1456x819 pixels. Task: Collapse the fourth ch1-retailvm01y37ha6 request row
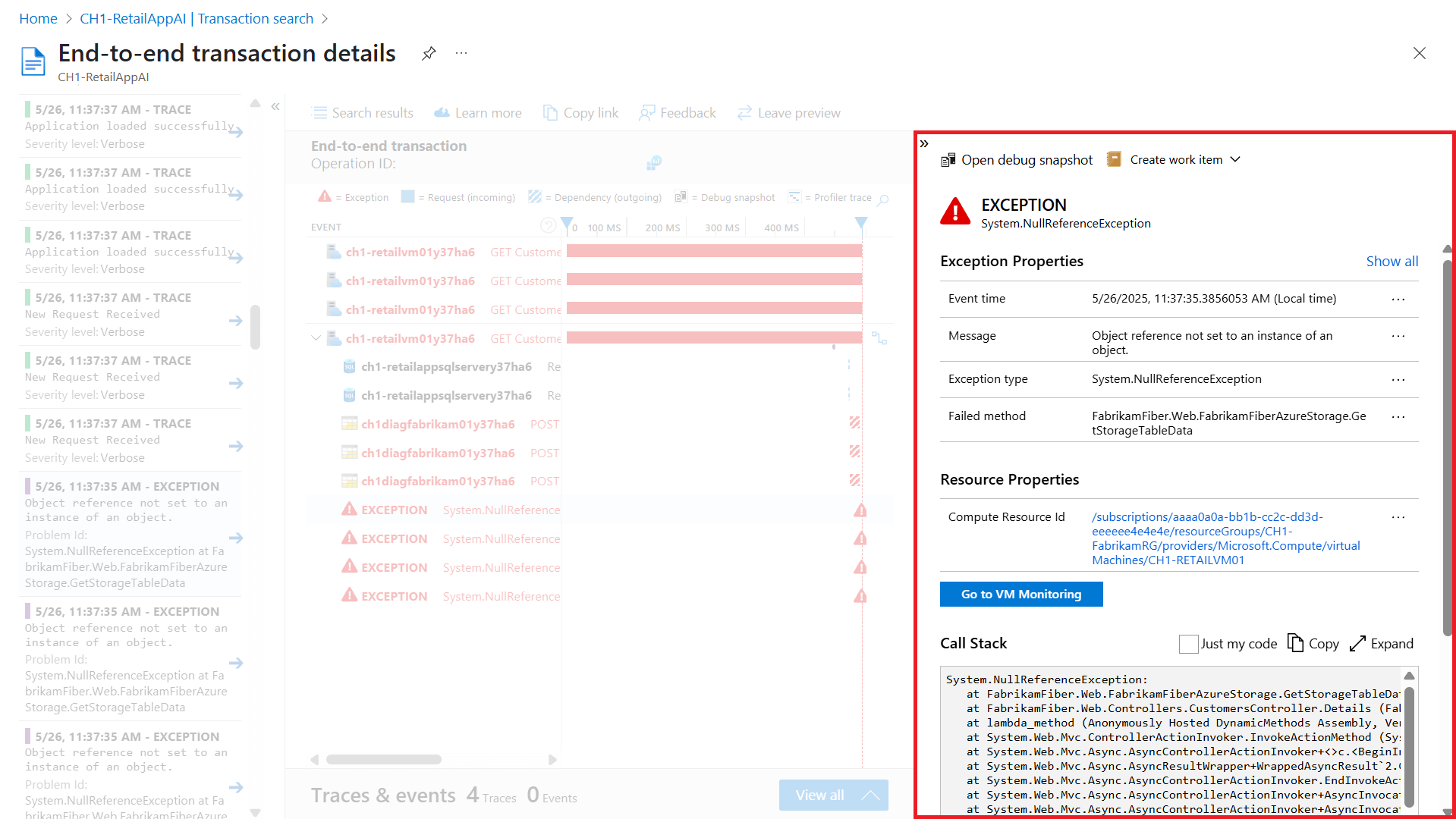316,338
